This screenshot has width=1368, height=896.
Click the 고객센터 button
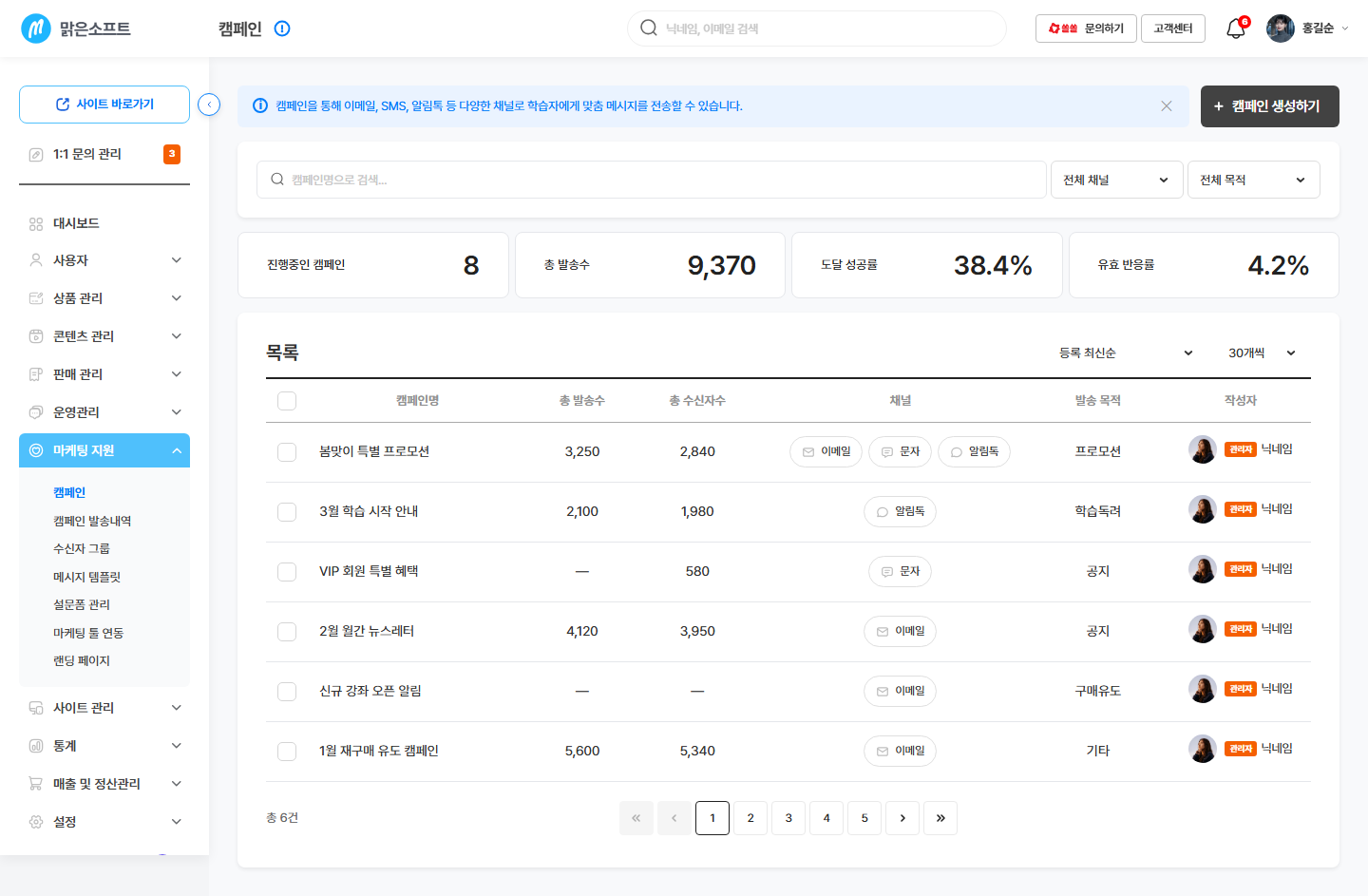coord(1173,29)
